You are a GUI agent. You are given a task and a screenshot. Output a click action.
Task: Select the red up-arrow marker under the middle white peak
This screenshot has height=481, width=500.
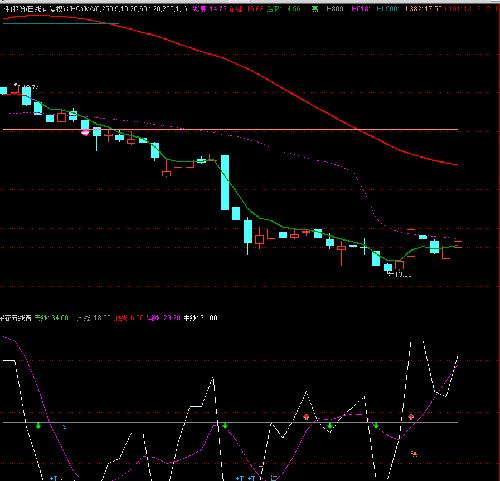tap(306, 417)
